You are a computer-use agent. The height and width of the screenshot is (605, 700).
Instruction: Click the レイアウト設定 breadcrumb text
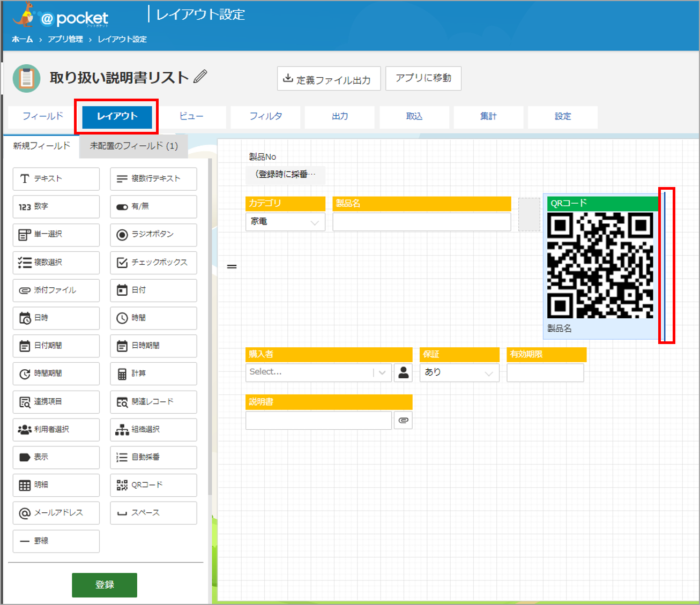click(x=122, y=39)
